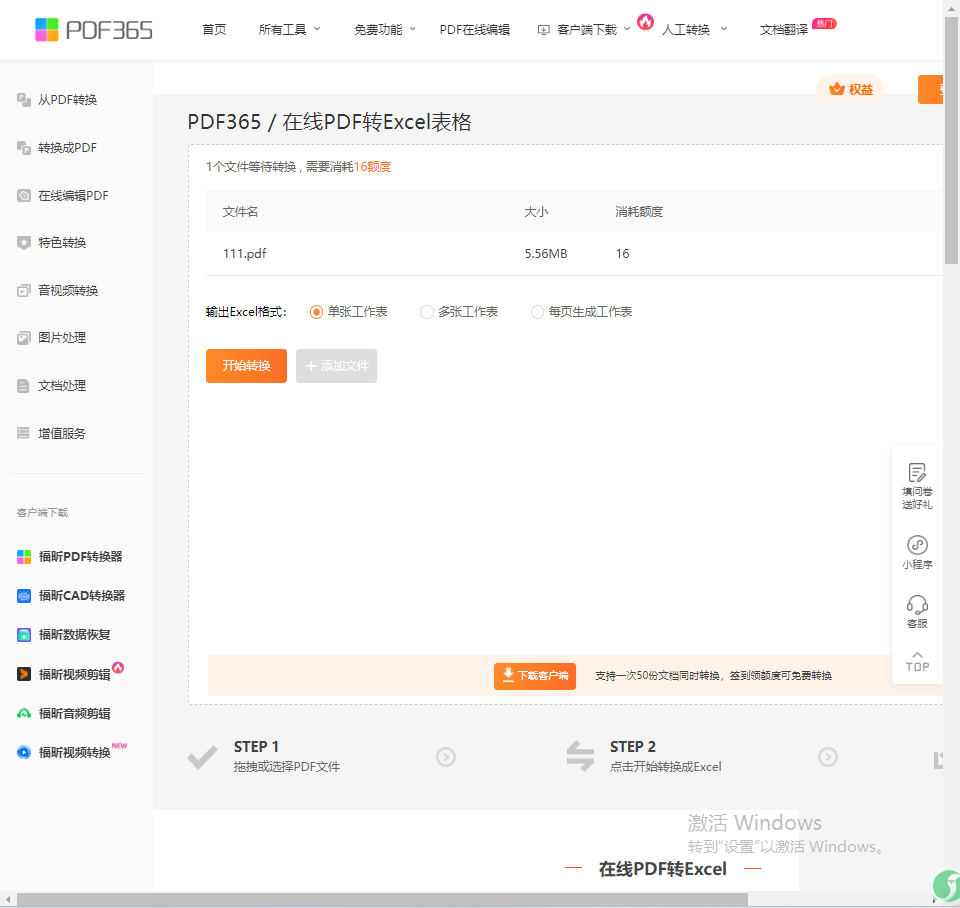Select the 文档处理 document icon
This screenshot has width=960, height=908.
coord(24,386)
